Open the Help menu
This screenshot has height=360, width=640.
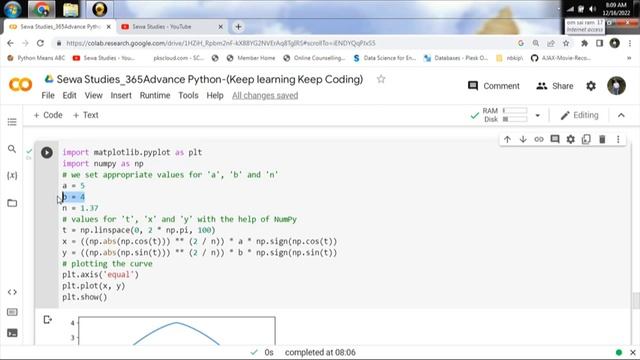point(215,96)
